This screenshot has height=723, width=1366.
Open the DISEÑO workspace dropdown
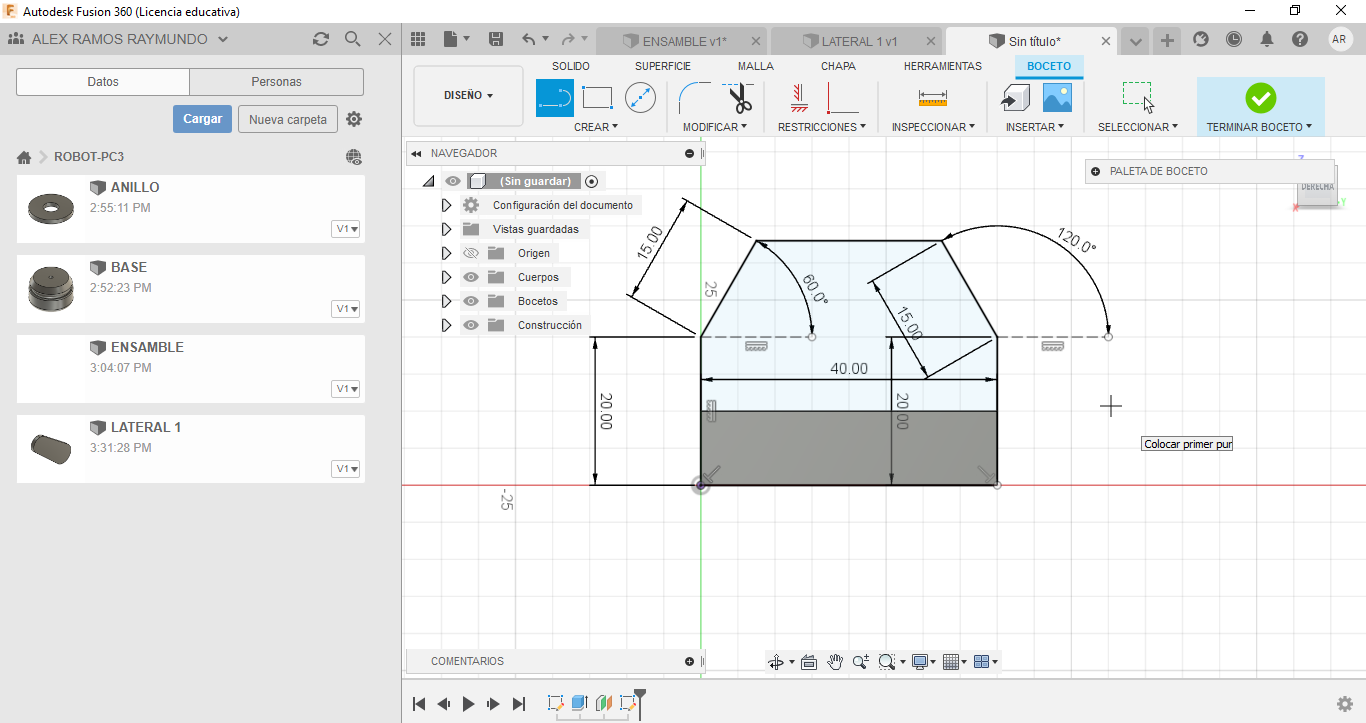468,96
